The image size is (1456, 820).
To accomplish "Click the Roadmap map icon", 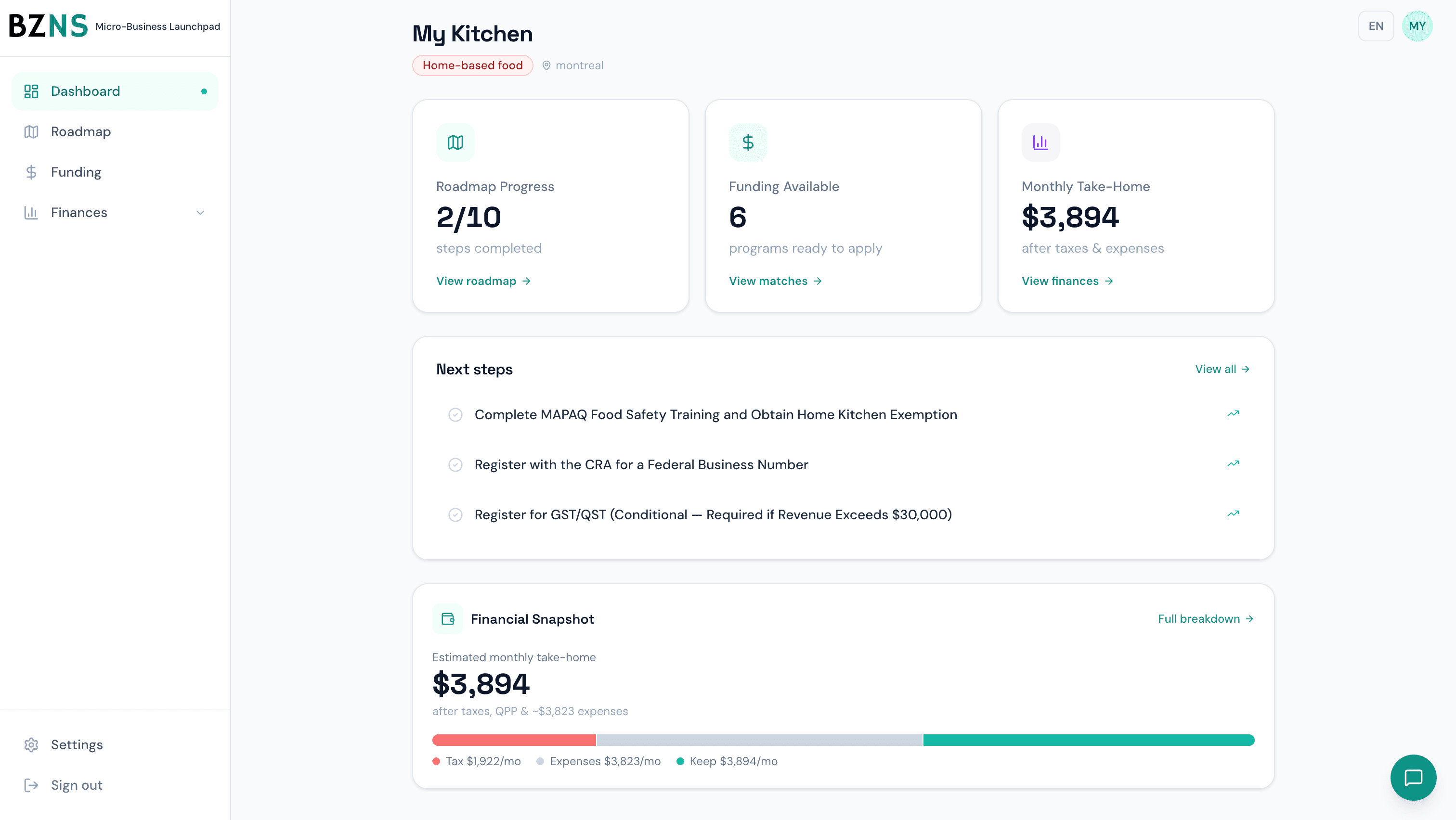I will [31, 131].
